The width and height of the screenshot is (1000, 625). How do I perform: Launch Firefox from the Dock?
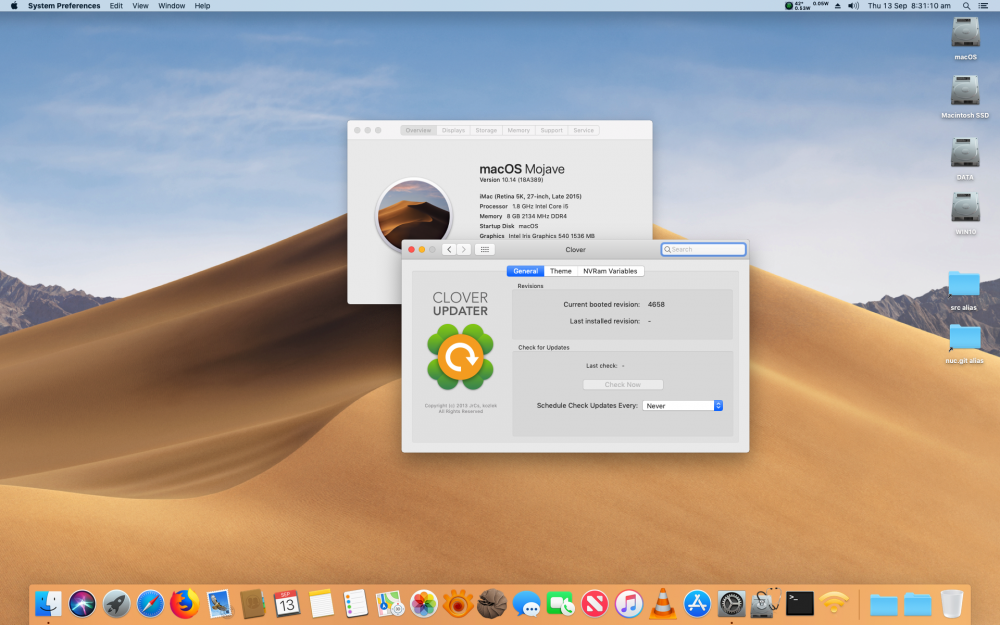coord(184,603)
